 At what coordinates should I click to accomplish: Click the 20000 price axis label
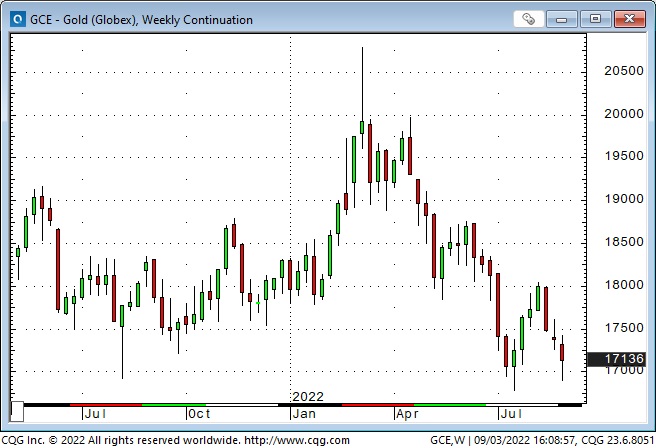pos(624,114)
